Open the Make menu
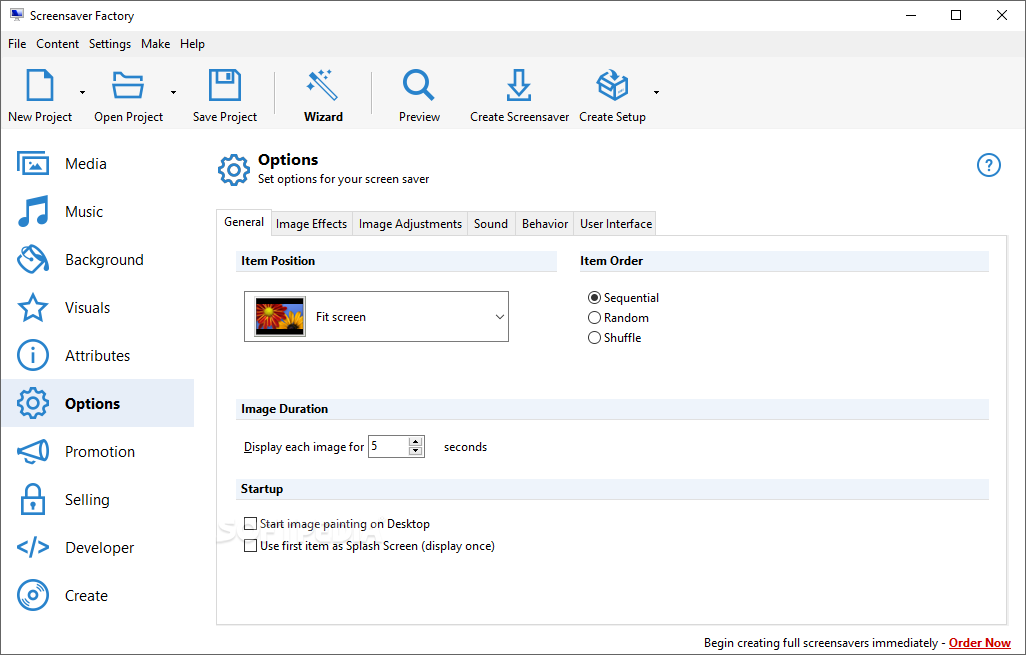Screen dimensions: 1026x655 (156, 44)
